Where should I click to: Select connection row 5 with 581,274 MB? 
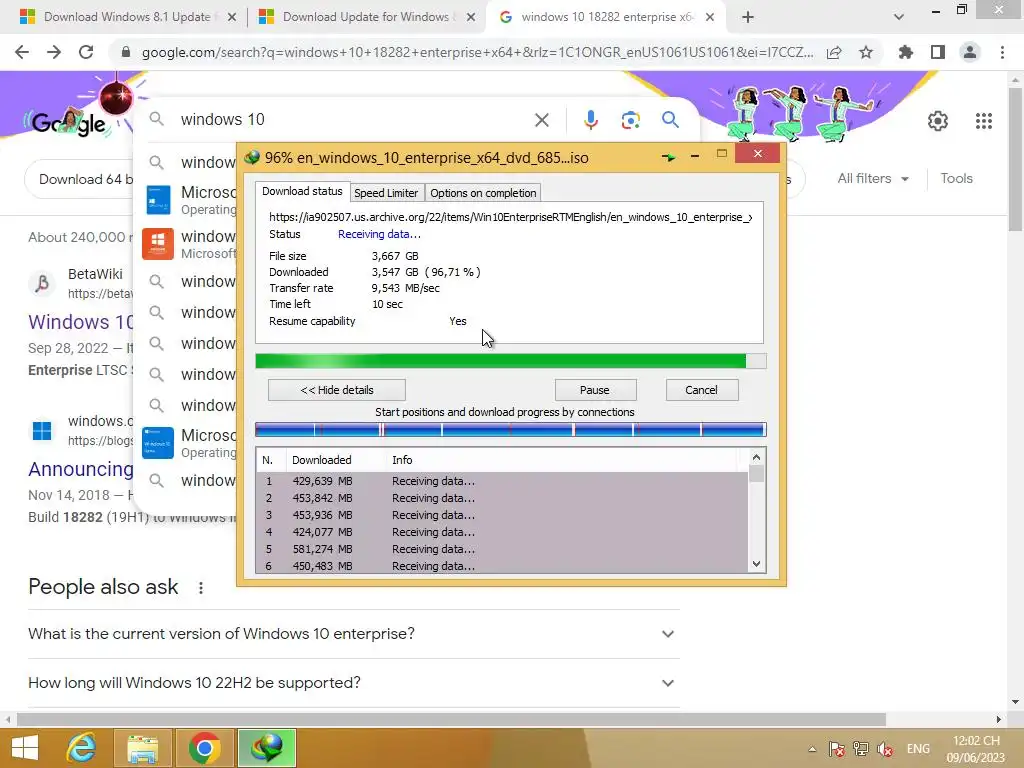[x=502, y=549]
